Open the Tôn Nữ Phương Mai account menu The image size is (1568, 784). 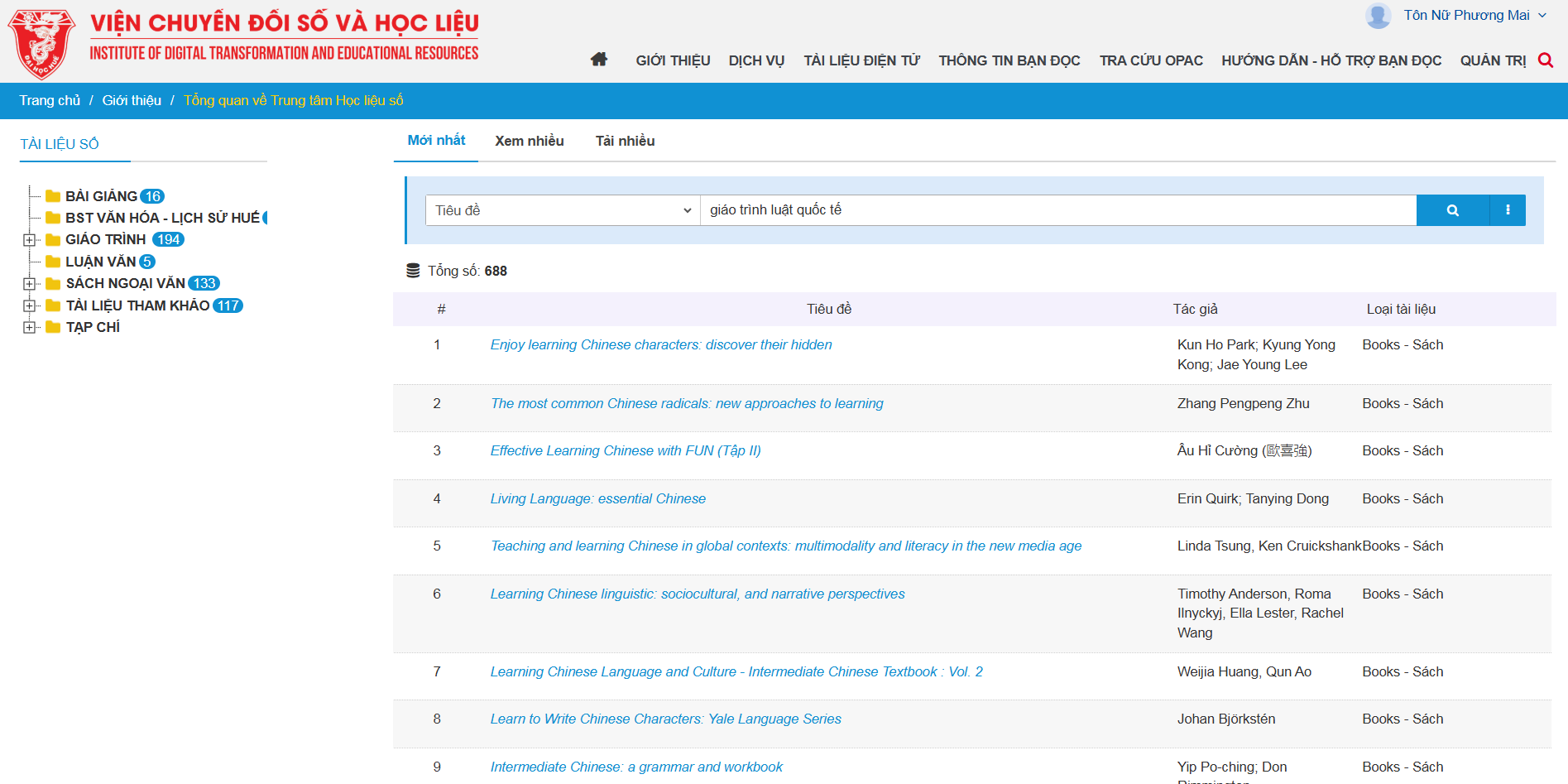coord(1474,16)
